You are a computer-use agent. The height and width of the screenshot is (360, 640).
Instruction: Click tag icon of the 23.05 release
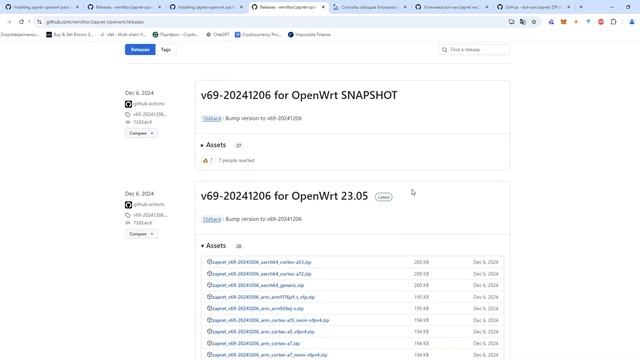pos(128,215)
